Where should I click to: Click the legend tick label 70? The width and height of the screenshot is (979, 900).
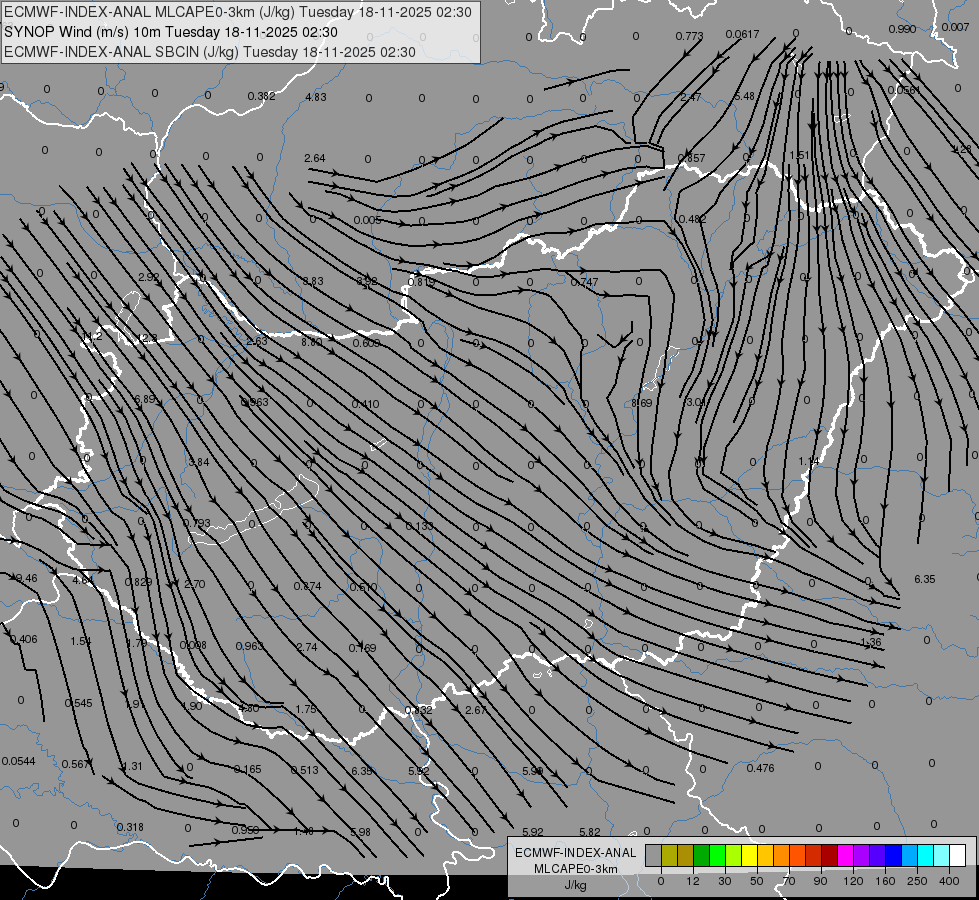(789, 881)
